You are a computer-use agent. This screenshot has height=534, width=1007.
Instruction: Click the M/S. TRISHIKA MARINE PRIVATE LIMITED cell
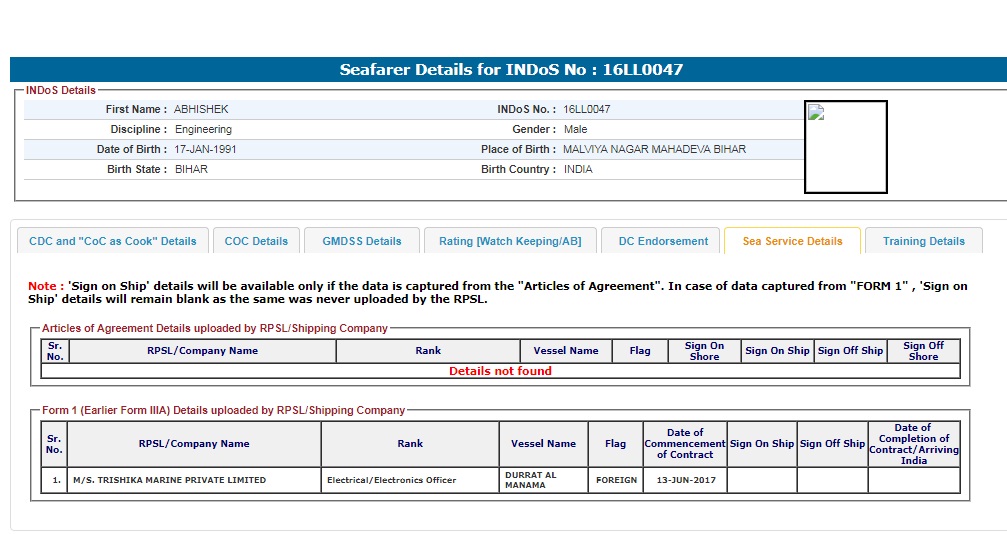pos(194,480)
